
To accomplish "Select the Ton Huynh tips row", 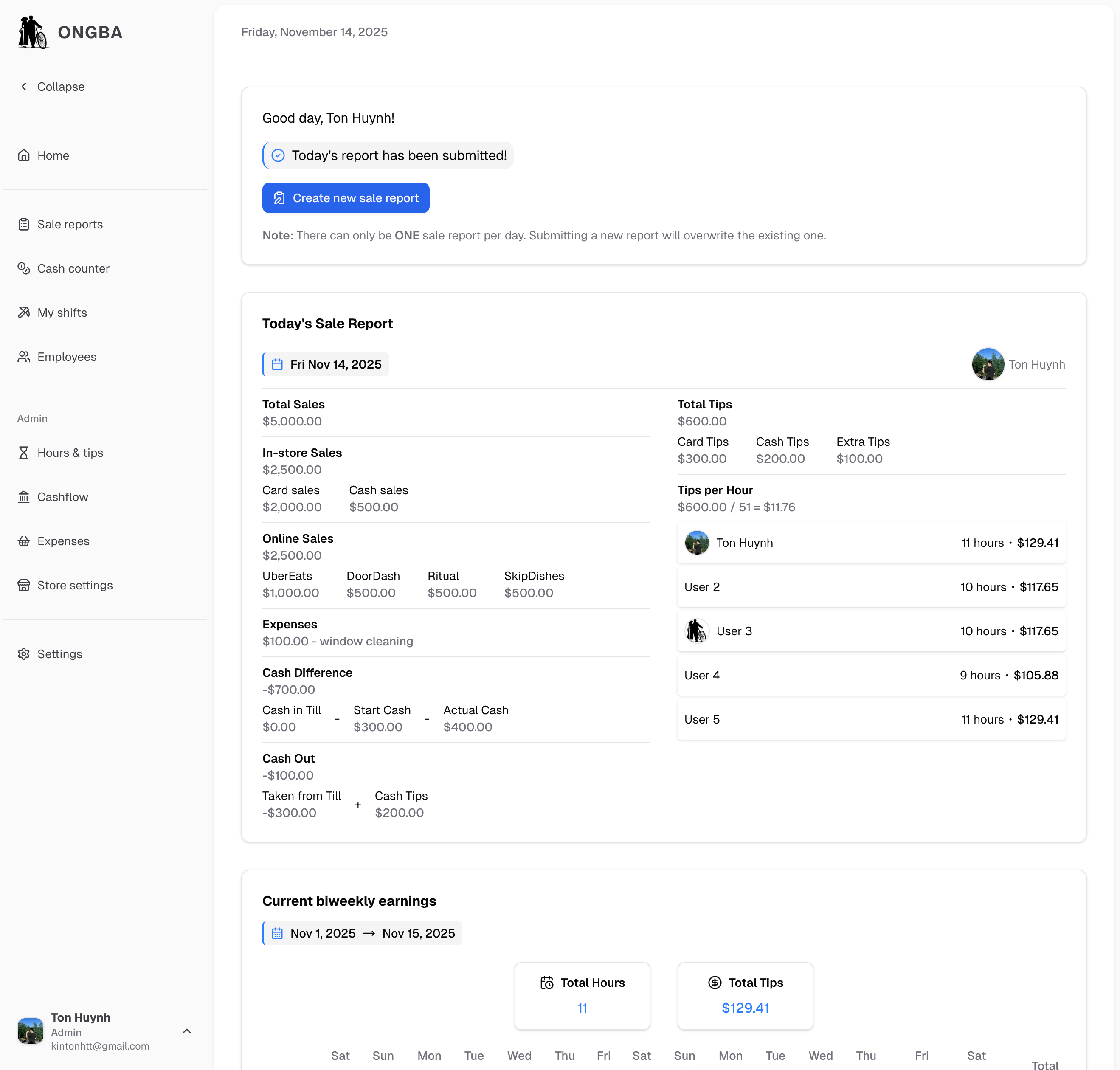I will [x=871, y=542].
